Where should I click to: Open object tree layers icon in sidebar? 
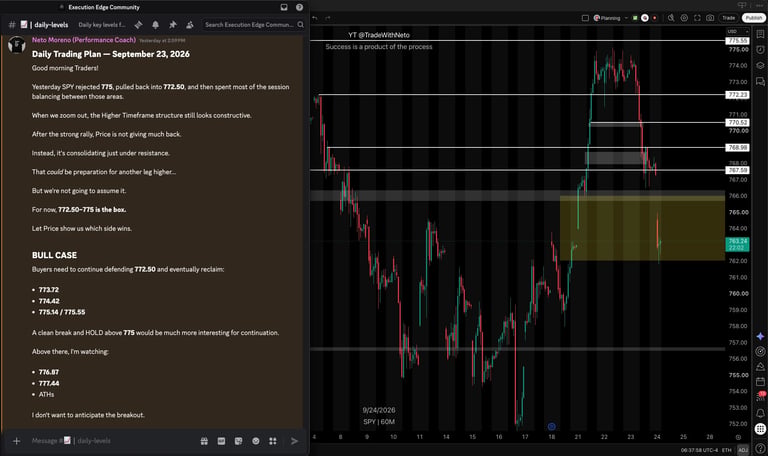(x=760, y=65)
